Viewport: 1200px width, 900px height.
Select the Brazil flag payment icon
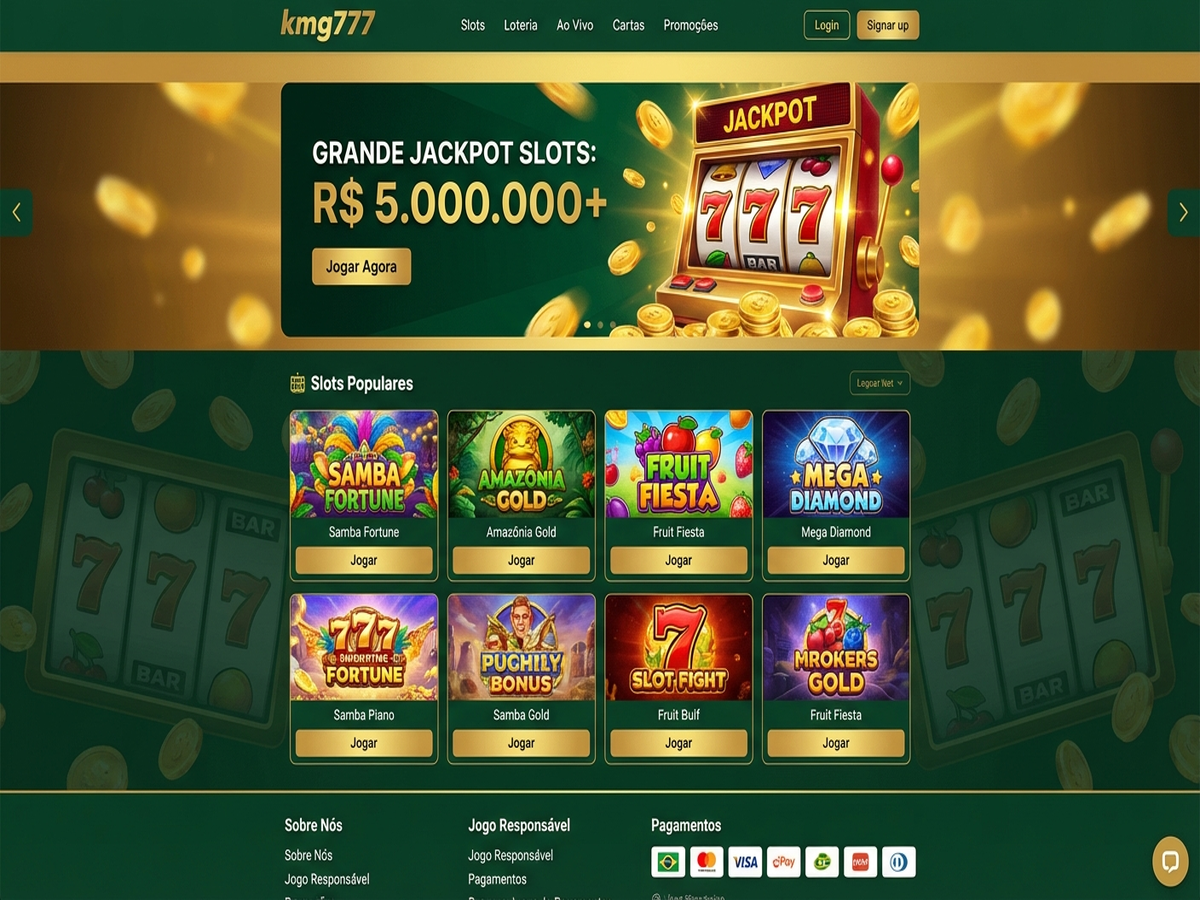click(668, 862)
